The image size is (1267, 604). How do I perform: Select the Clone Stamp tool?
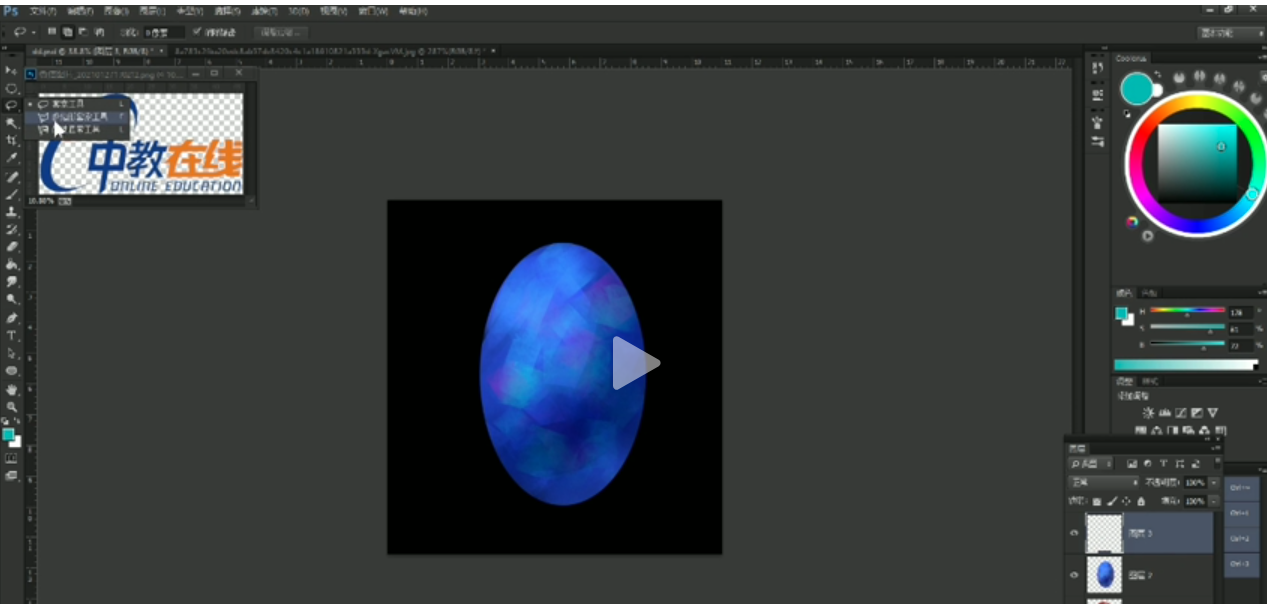(x=12, y=212)
